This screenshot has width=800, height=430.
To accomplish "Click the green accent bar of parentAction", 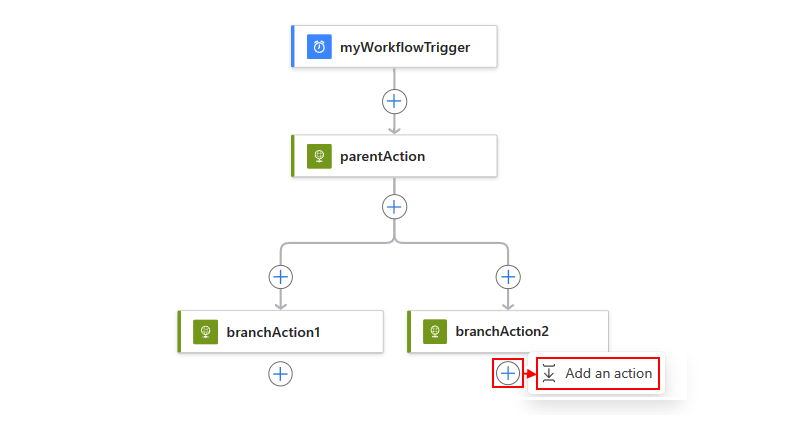I will point(293,156).
